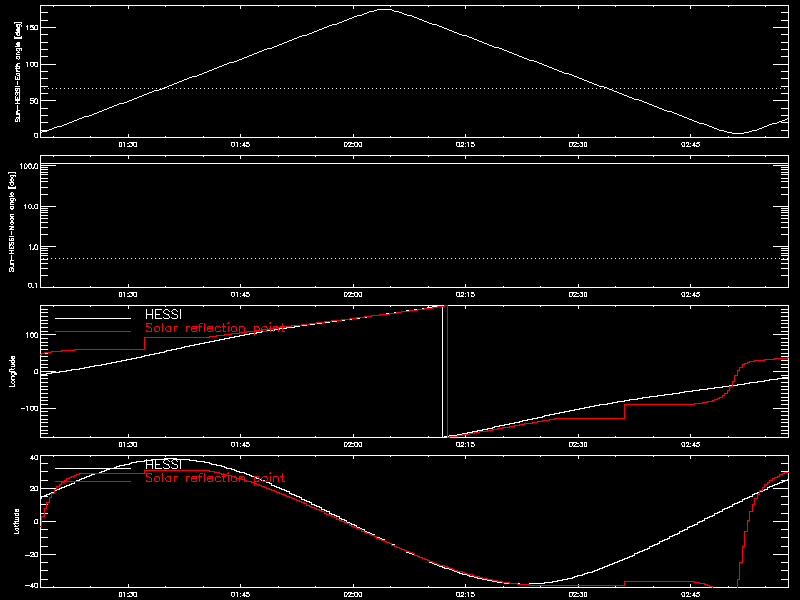Click the "100.0" tick on Sun-HESSI-Noon axis
Screen dimensions: 800x600
[29, 166]
